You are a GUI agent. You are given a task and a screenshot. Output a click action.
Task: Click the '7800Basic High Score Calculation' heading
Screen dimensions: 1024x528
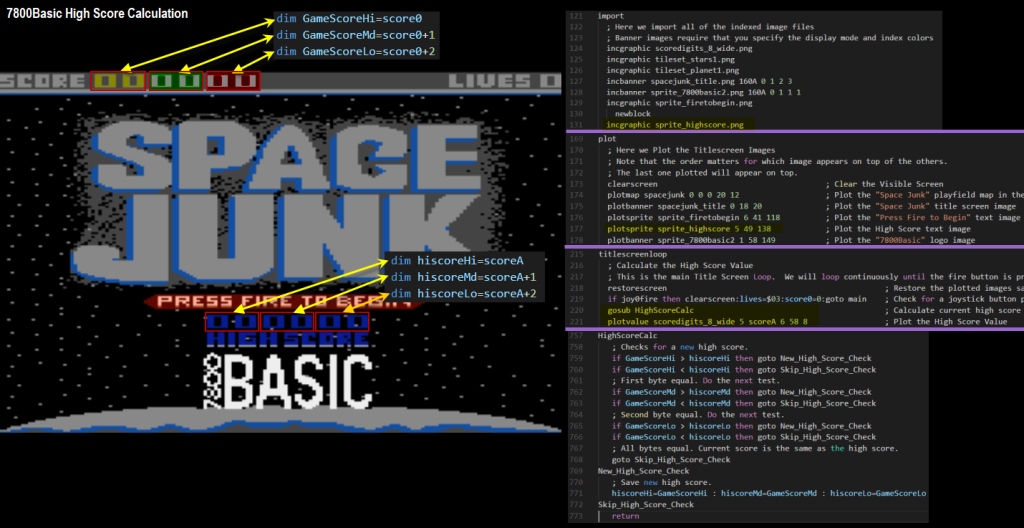97,14
